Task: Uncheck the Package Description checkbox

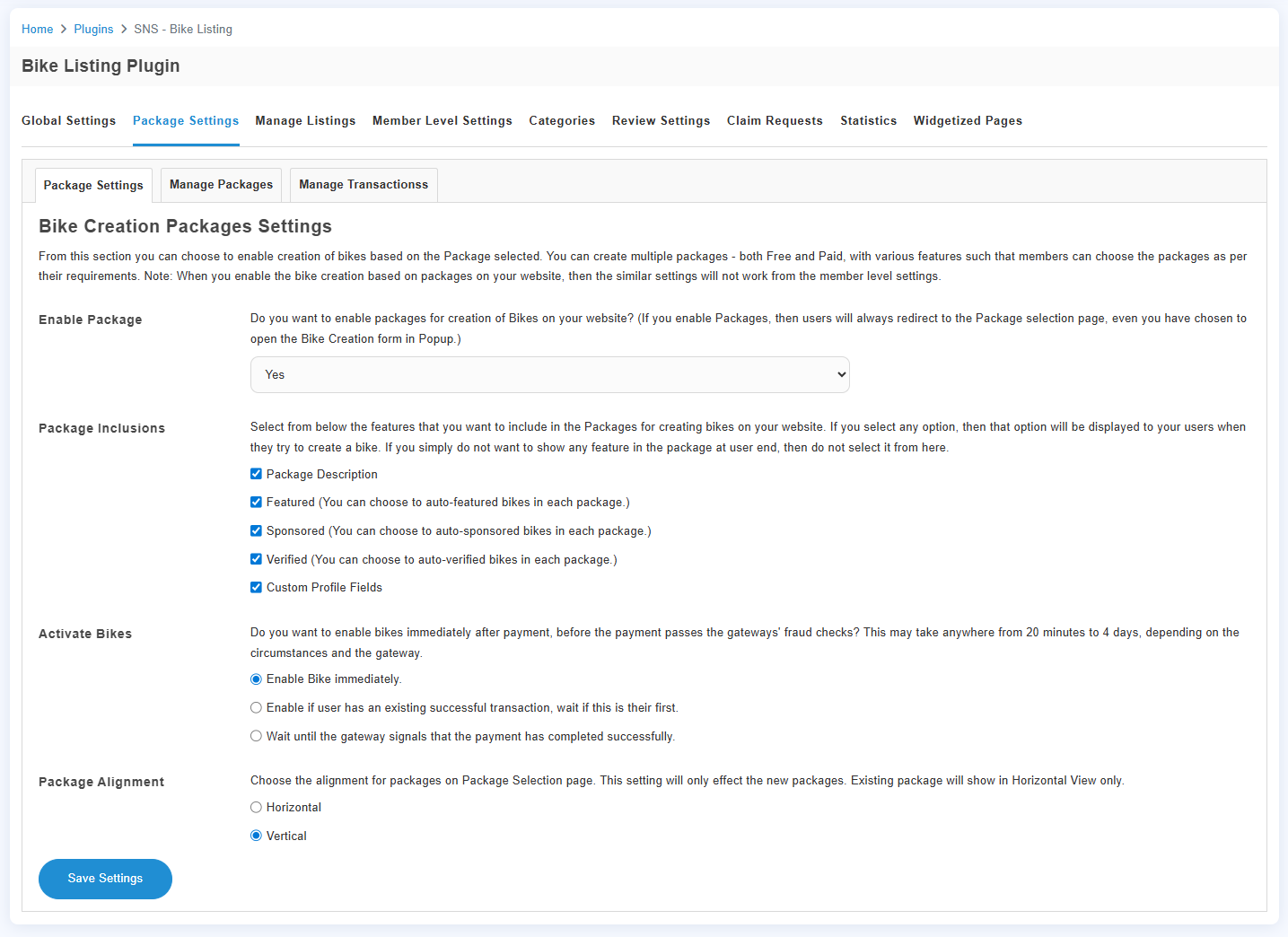Action: [256, 474]
